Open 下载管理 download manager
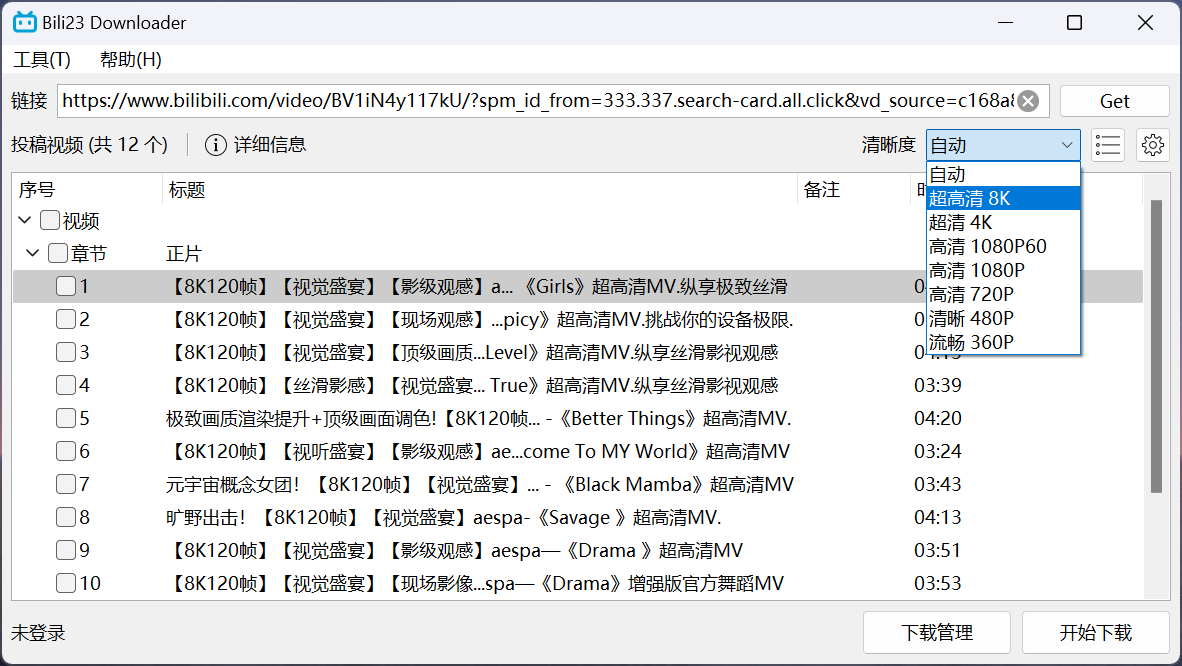This screenshot has height=666, width=1182. click(x=936, y=632)
